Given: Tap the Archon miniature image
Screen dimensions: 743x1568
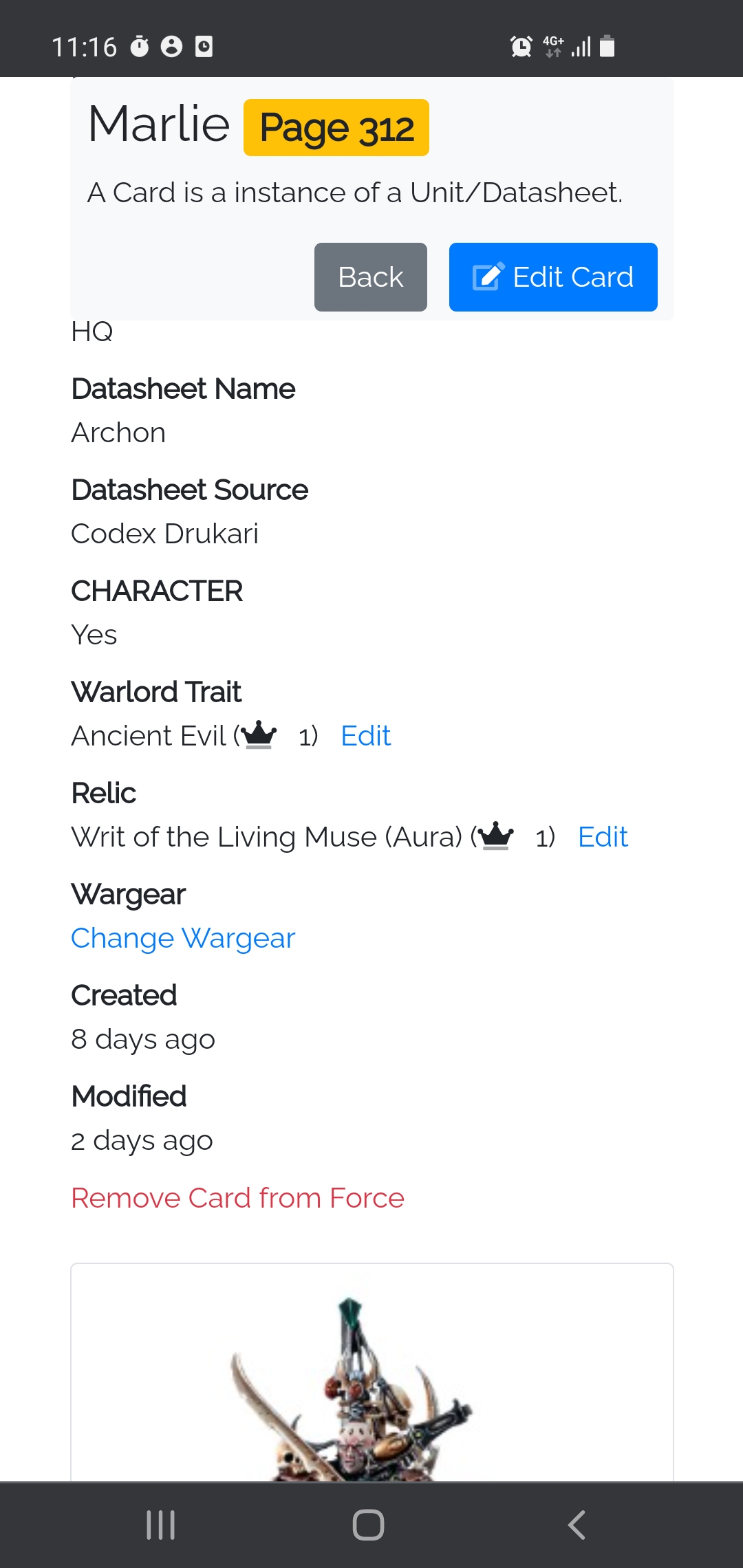Looking at the screenshot, I should (351, 1389).
